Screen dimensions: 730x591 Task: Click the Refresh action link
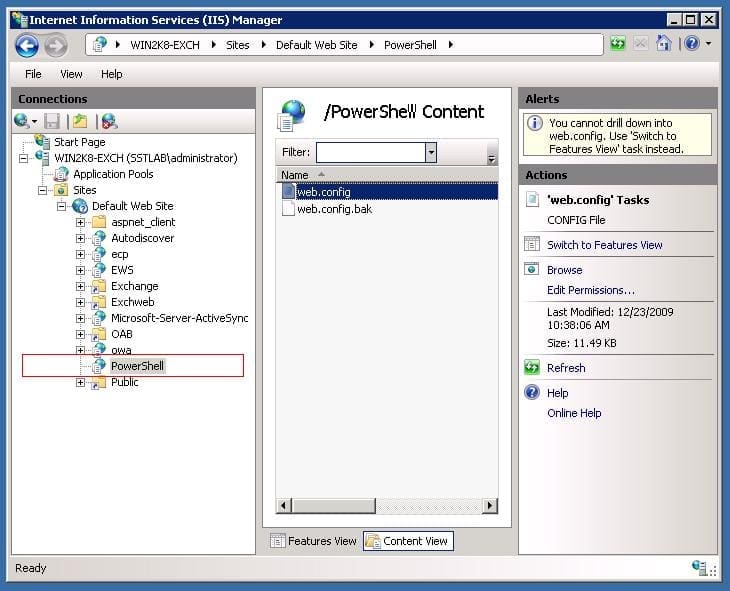click(x=566, y=368)
